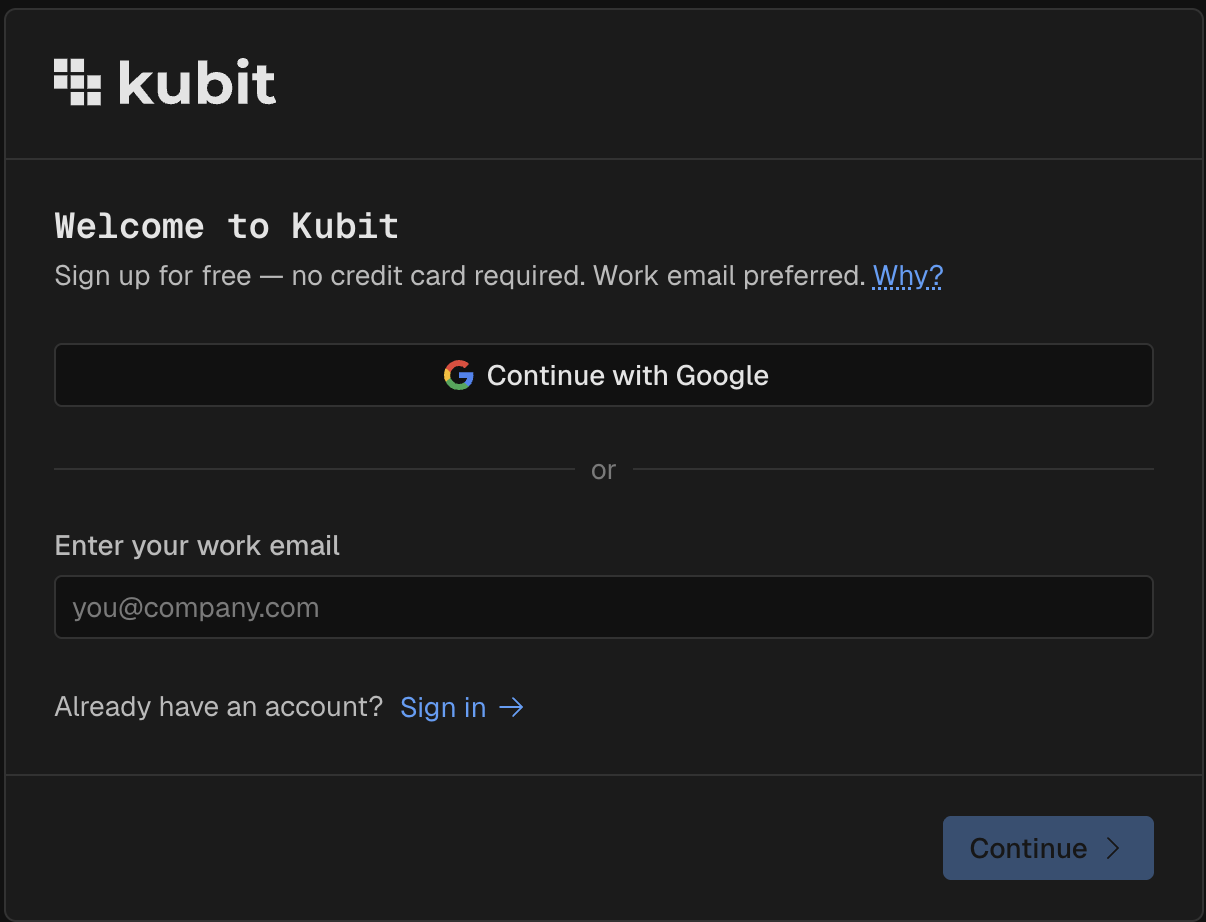Click the Google "G" icon
This screenshot has width=1206, height=922.
coord(459,375)
